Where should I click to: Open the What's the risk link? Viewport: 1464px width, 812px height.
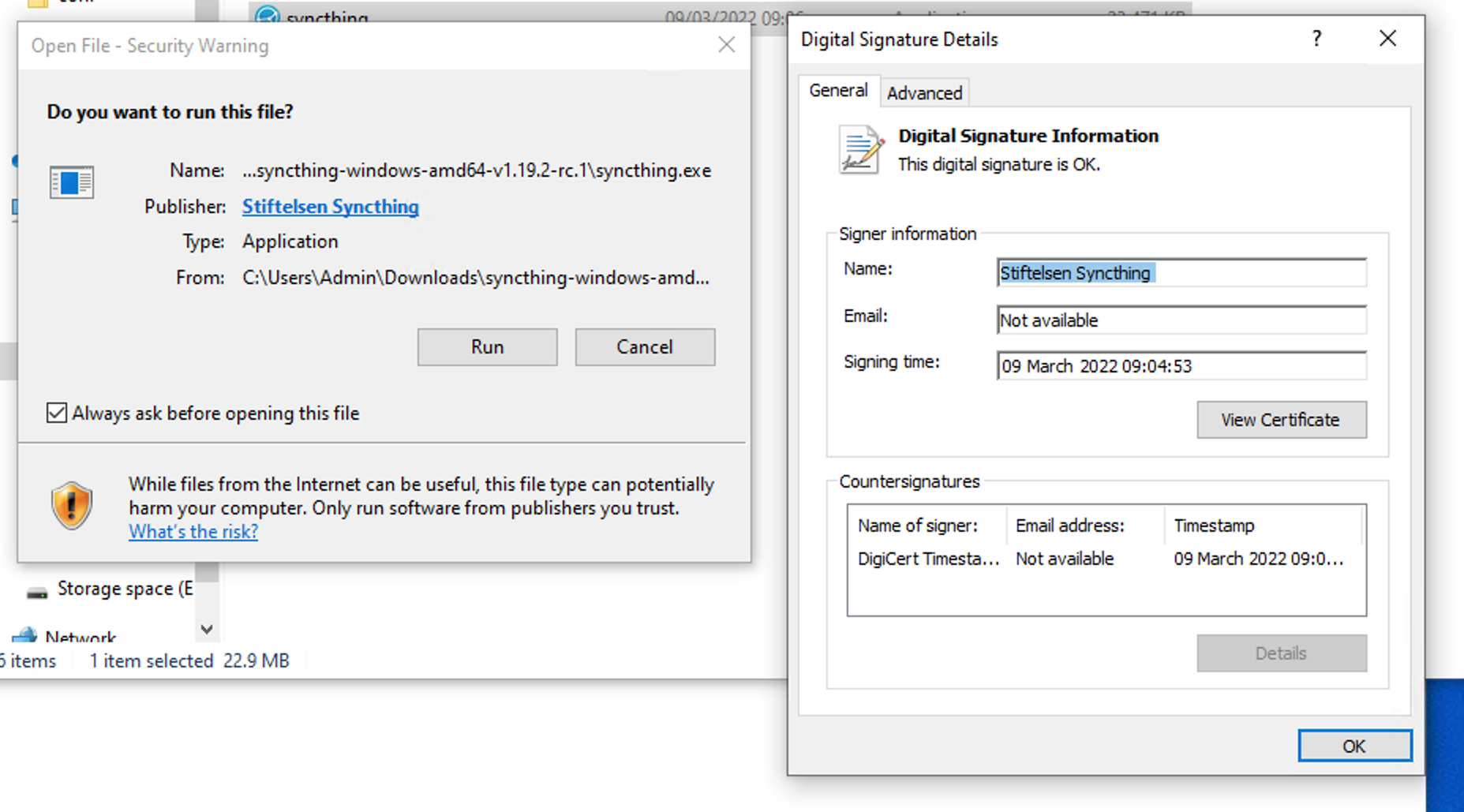[192, 531]
